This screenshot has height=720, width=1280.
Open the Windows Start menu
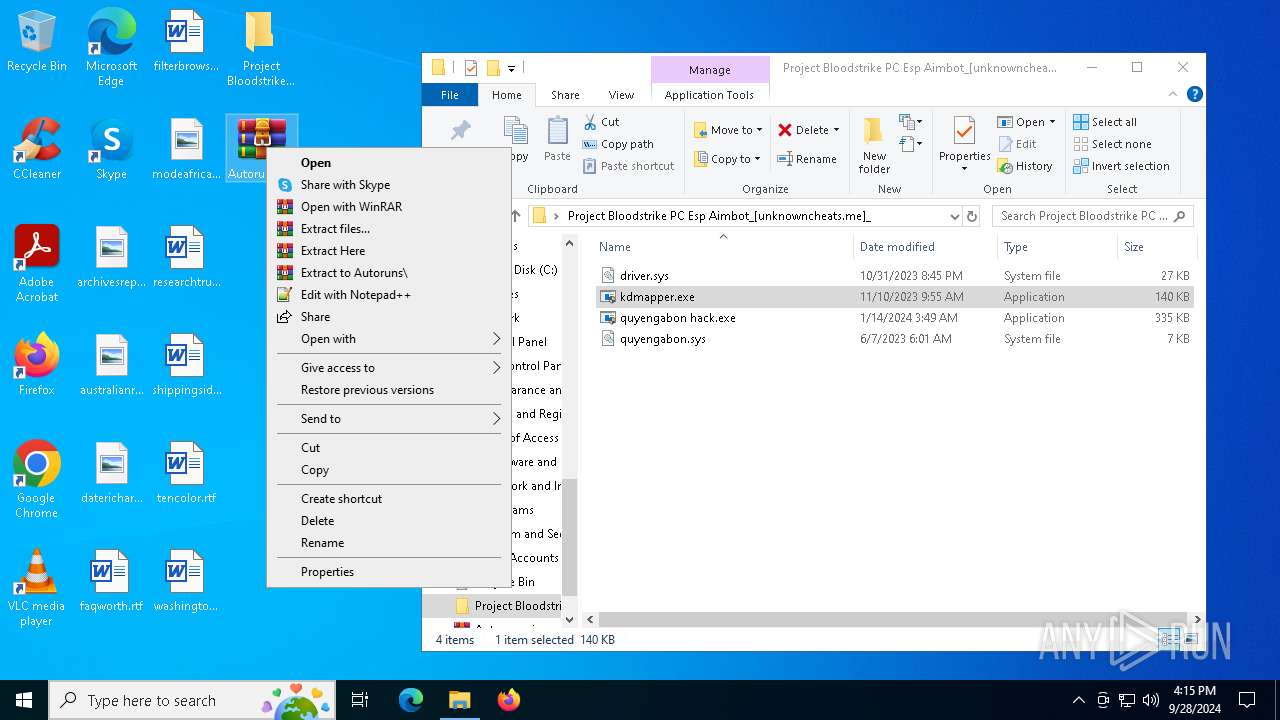click(24, 700)
